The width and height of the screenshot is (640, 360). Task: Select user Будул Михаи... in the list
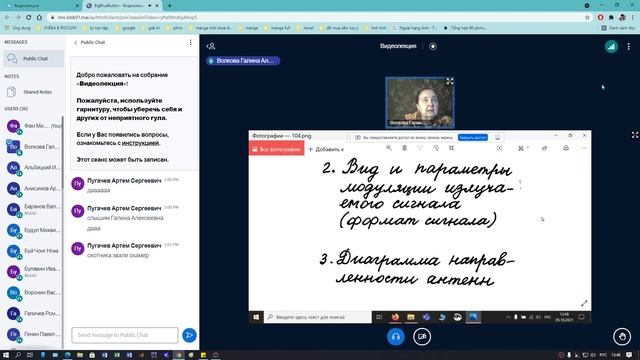33,230
